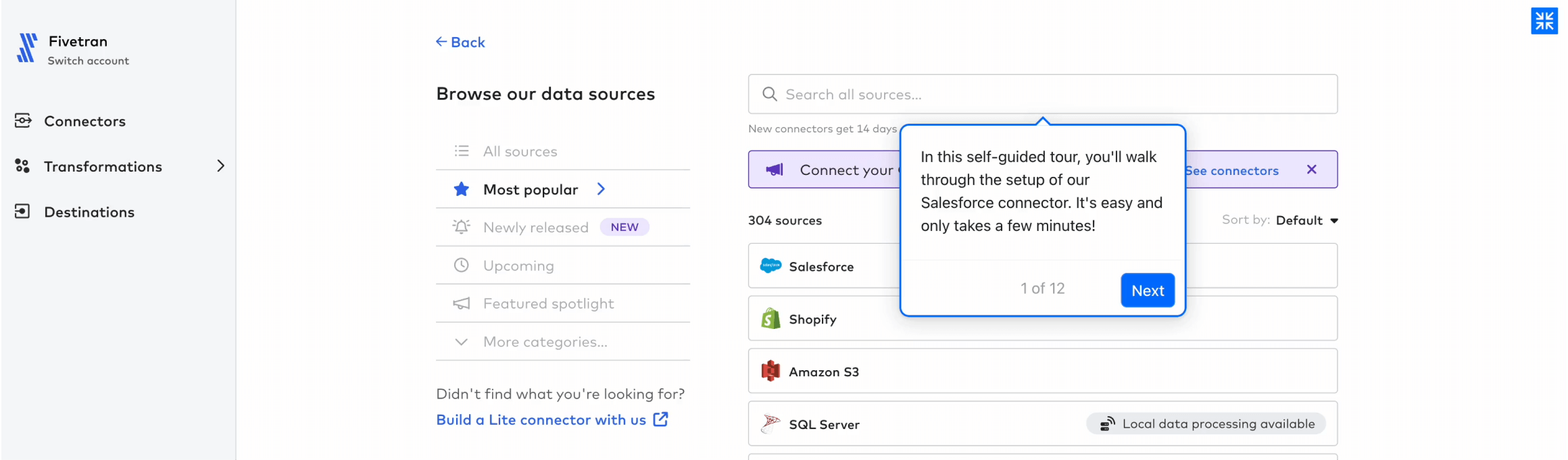Click Local data processing available badge

coord(1206,424)
